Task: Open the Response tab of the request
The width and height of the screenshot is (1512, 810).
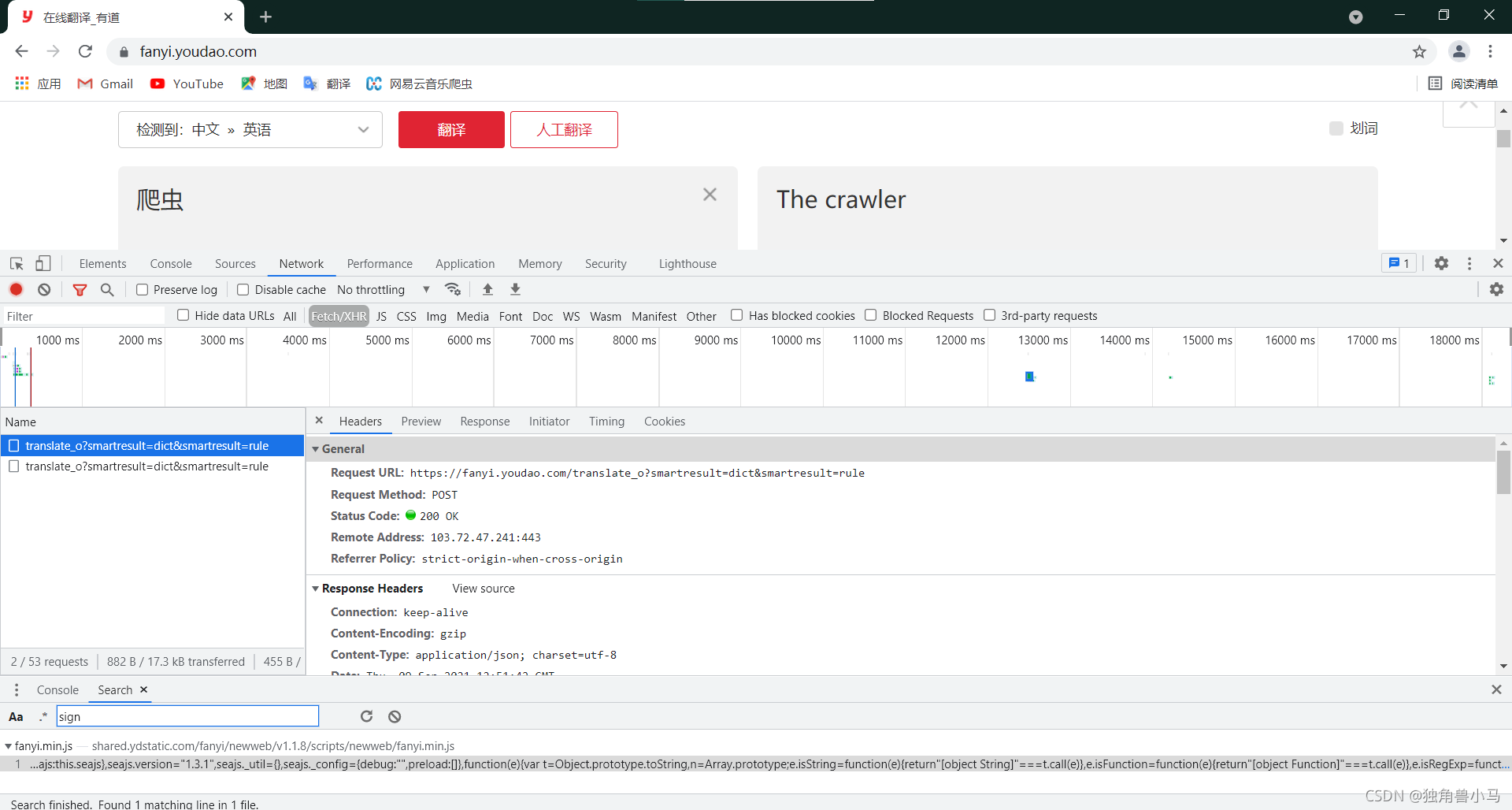Action: [485, 422]
